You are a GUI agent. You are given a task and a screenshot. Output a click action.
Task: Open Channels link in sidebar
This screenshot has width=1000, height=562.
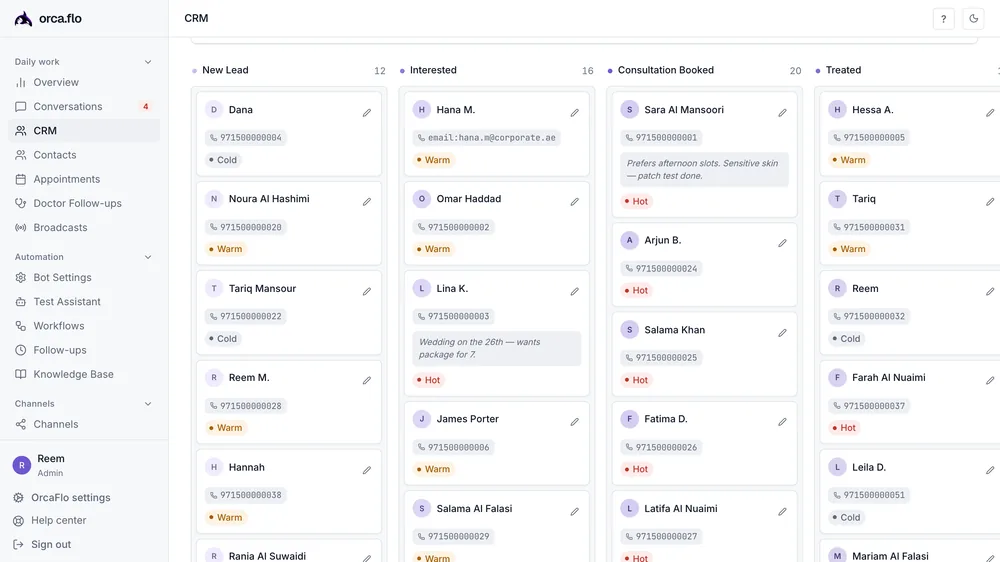[84, 424]
